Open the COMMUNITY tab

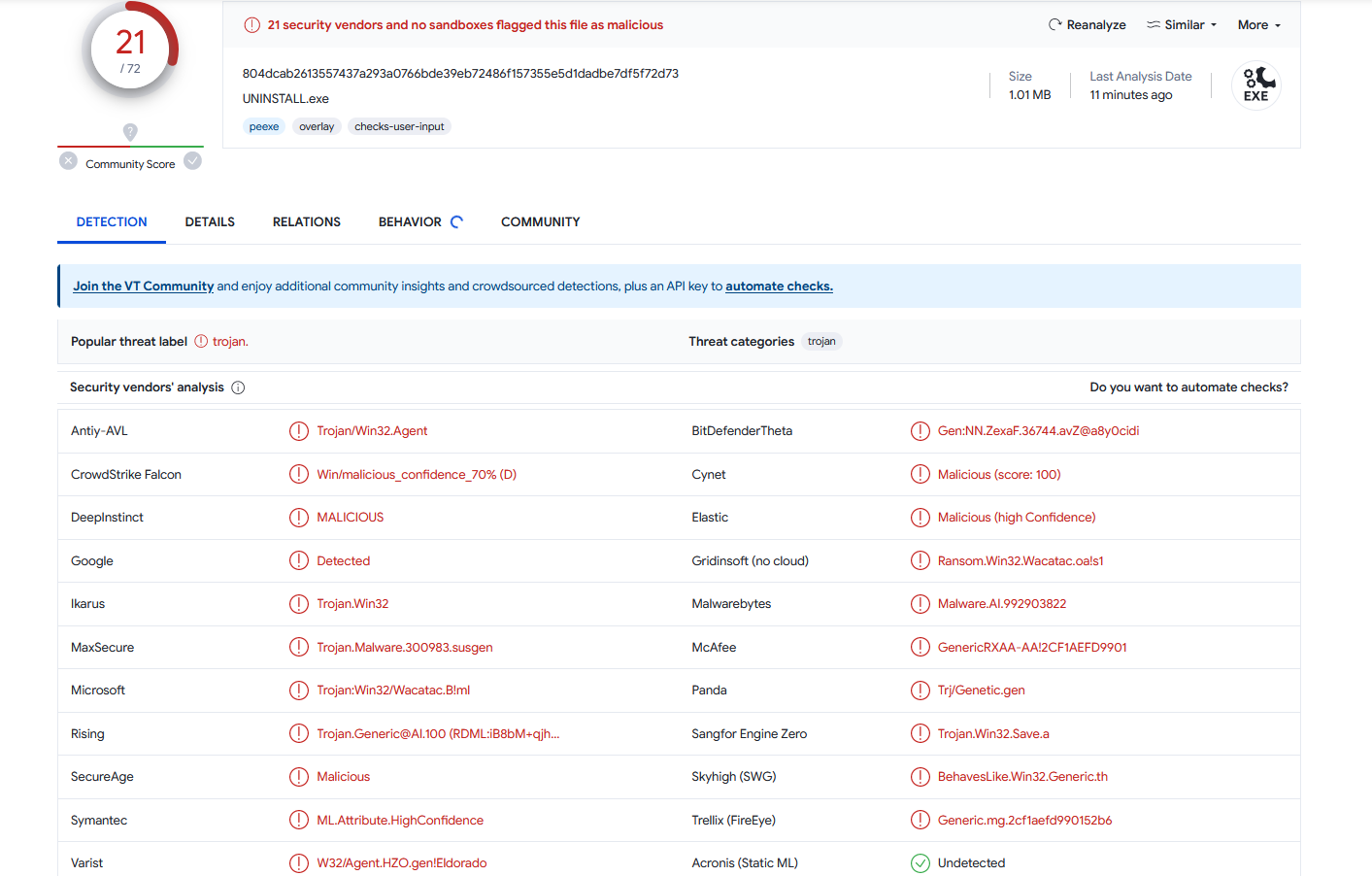pyautogui.click(x=540, y=222)
